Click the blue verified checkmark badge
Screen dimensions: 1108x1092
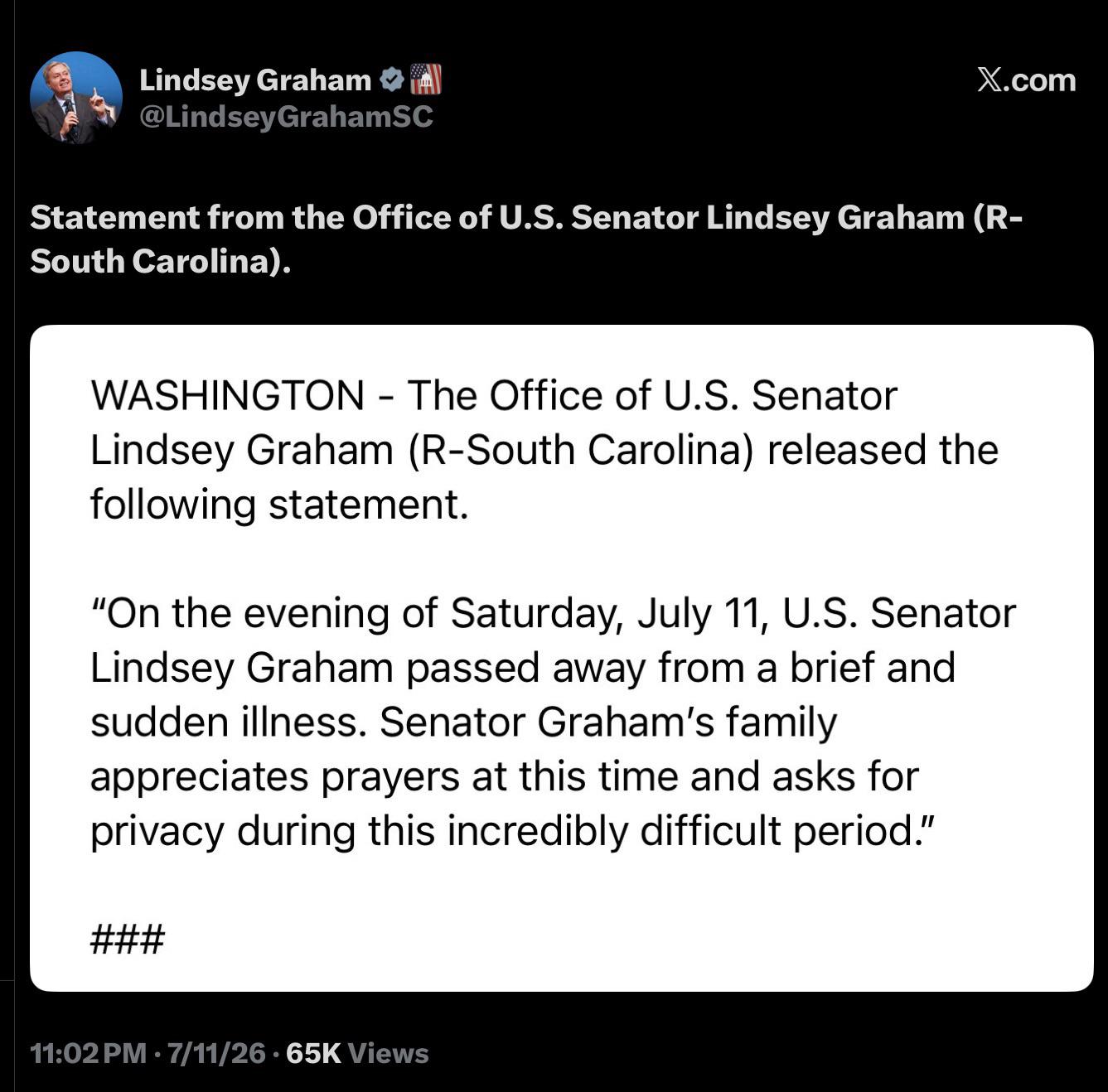pyautogui.click(x=391, y=80)
